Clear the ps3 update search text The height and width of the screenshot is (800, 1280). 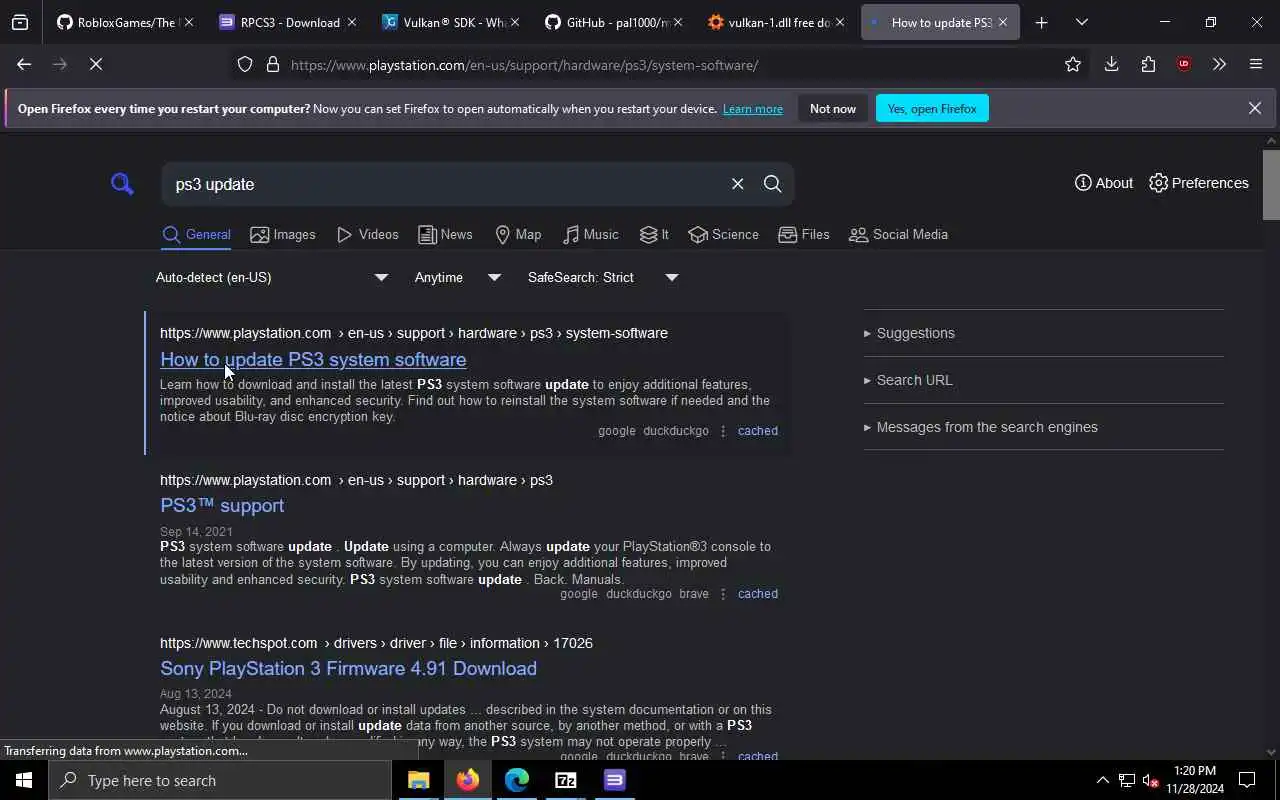(737, 184)
